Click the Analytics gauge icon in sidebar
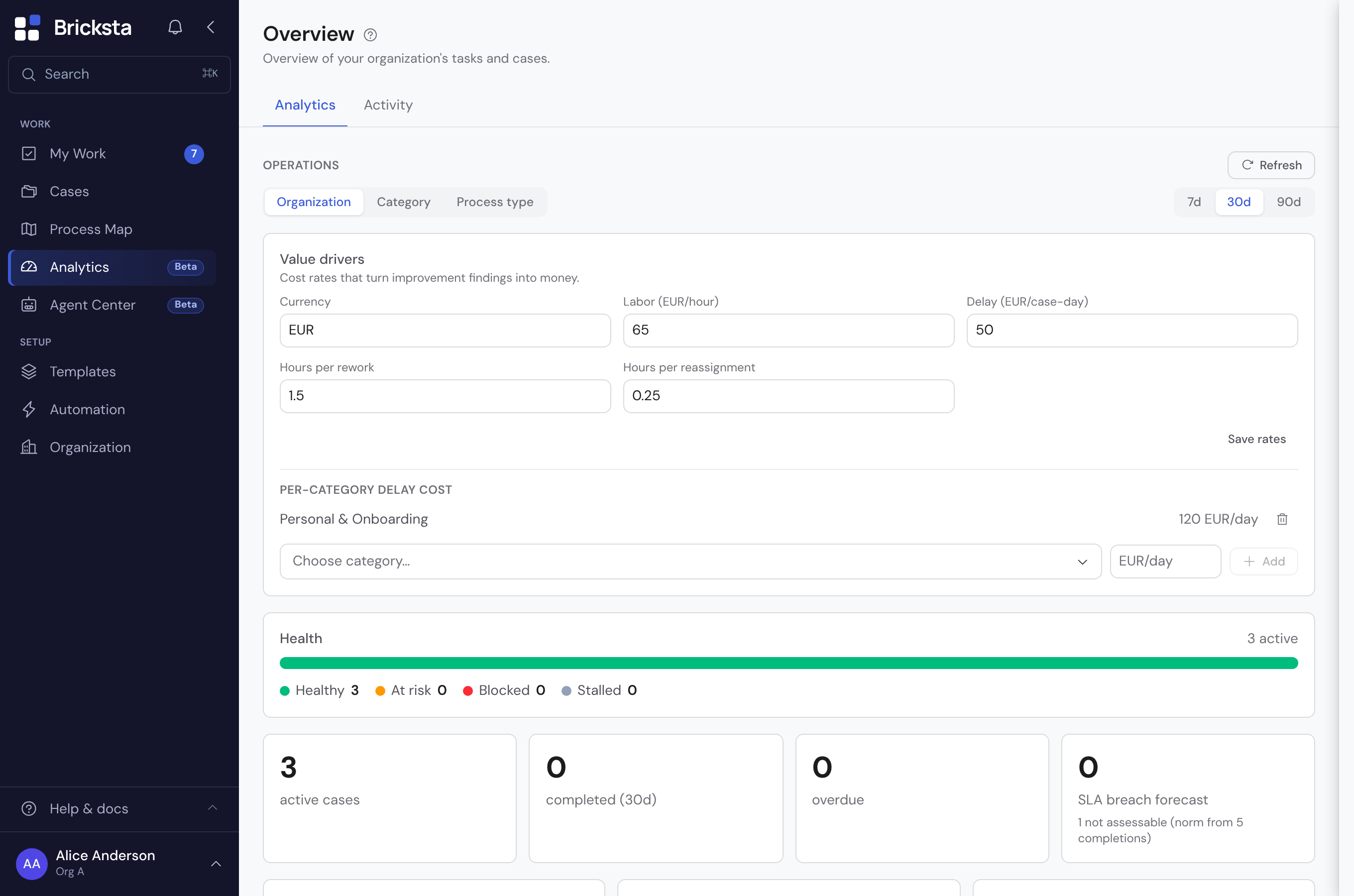 click(28, 267)
